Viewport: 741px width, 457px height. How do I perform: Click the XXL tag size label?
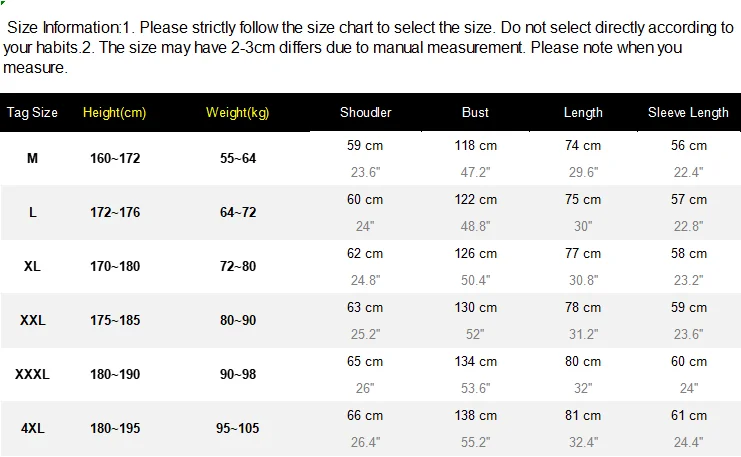[33, 321]
